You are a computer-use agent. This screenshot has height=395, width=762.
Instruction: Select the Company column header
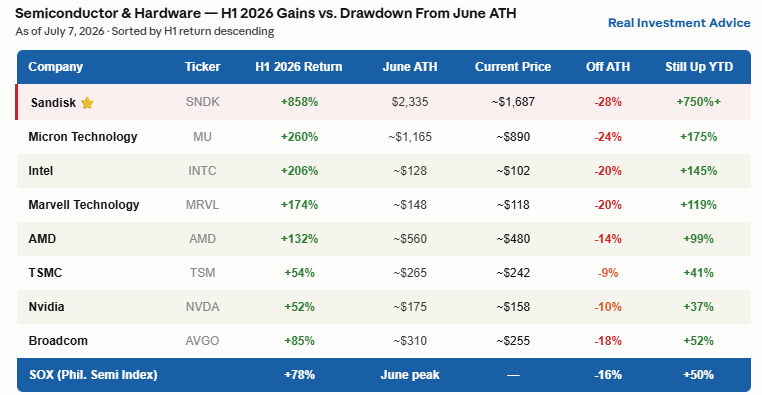[x=55, y=67]
